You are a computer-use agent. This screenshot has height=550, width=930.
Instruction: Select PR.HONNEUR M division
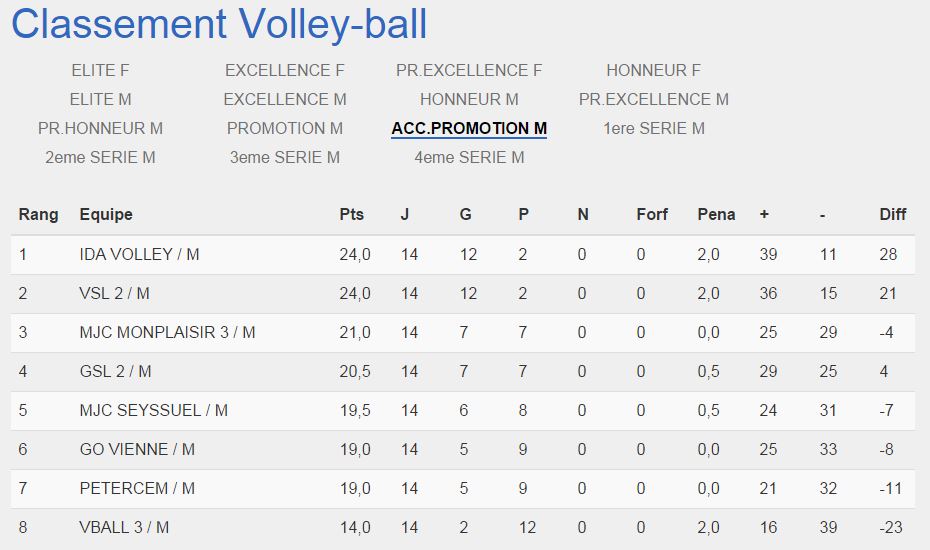(100, 129)
